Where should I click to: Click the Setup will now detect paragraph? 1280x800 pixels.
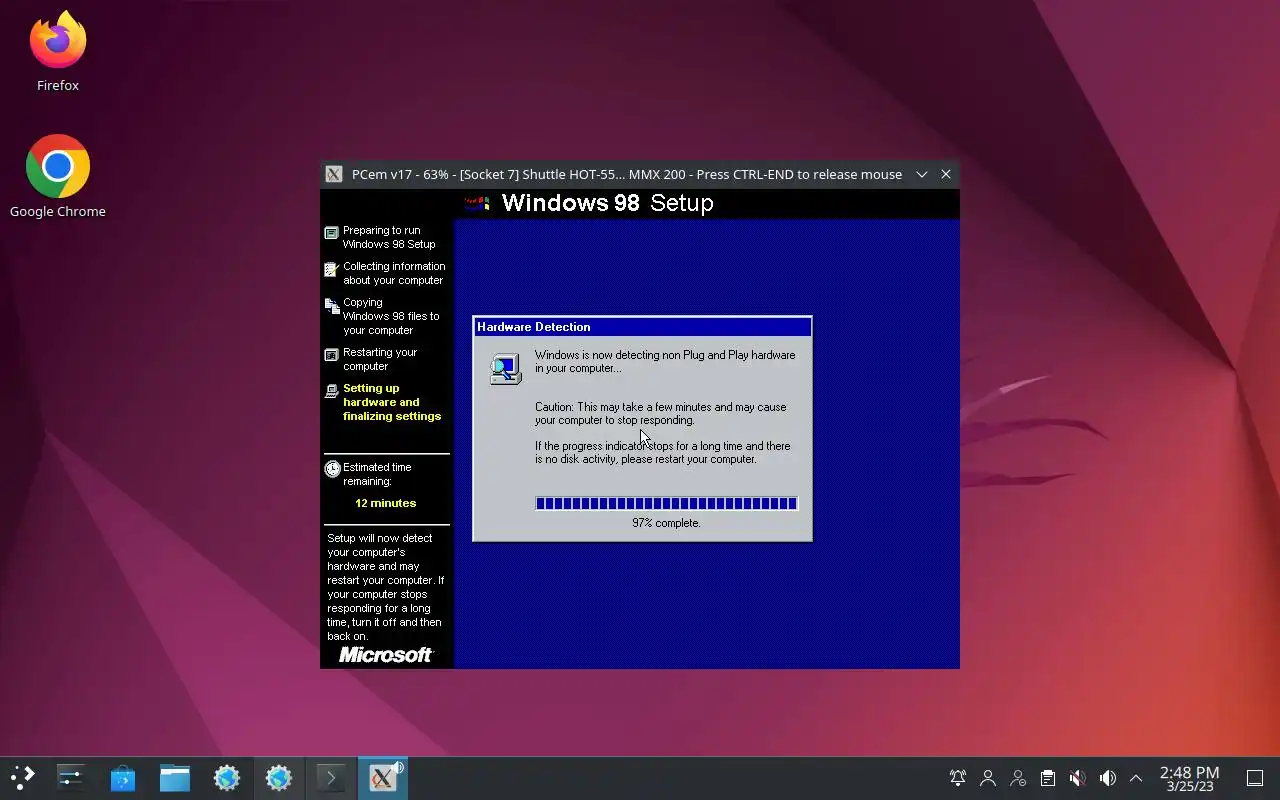[386, 587]
